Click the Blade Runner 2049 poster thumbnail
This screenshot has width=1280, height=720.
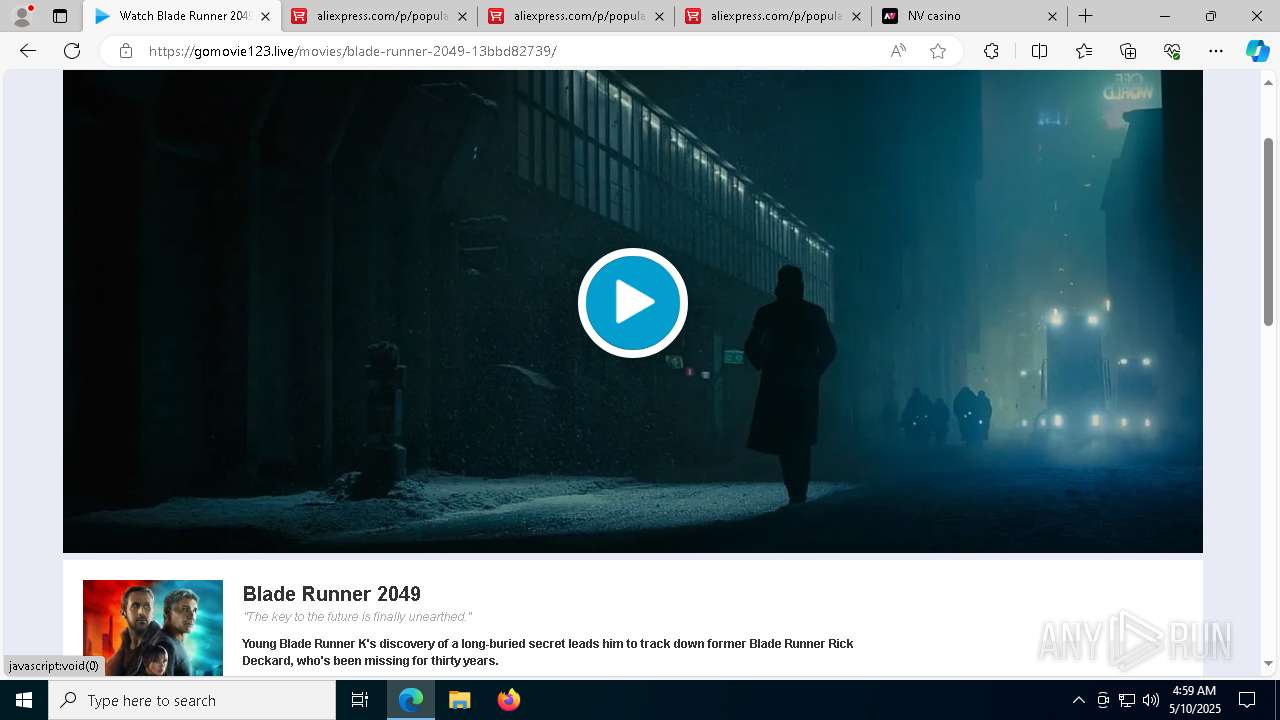[153, 628]
